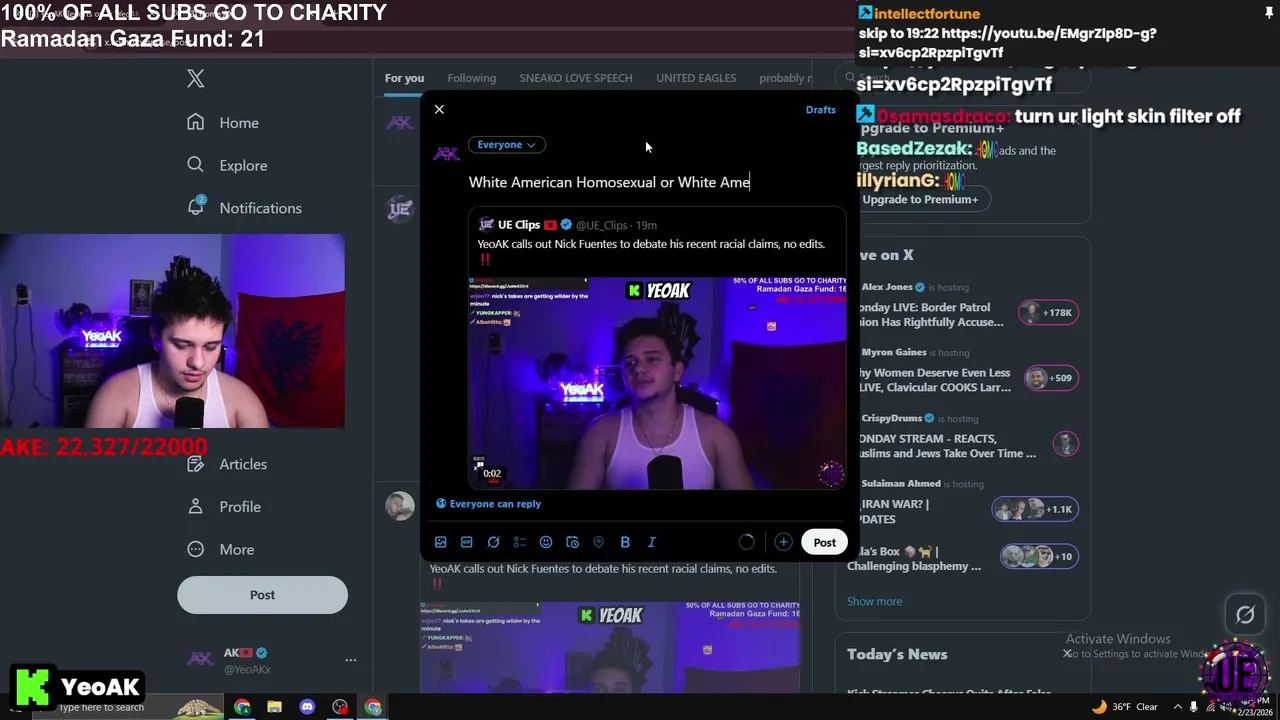Switch to the For you tab
1280x720 pixels.
click(404, 78)
